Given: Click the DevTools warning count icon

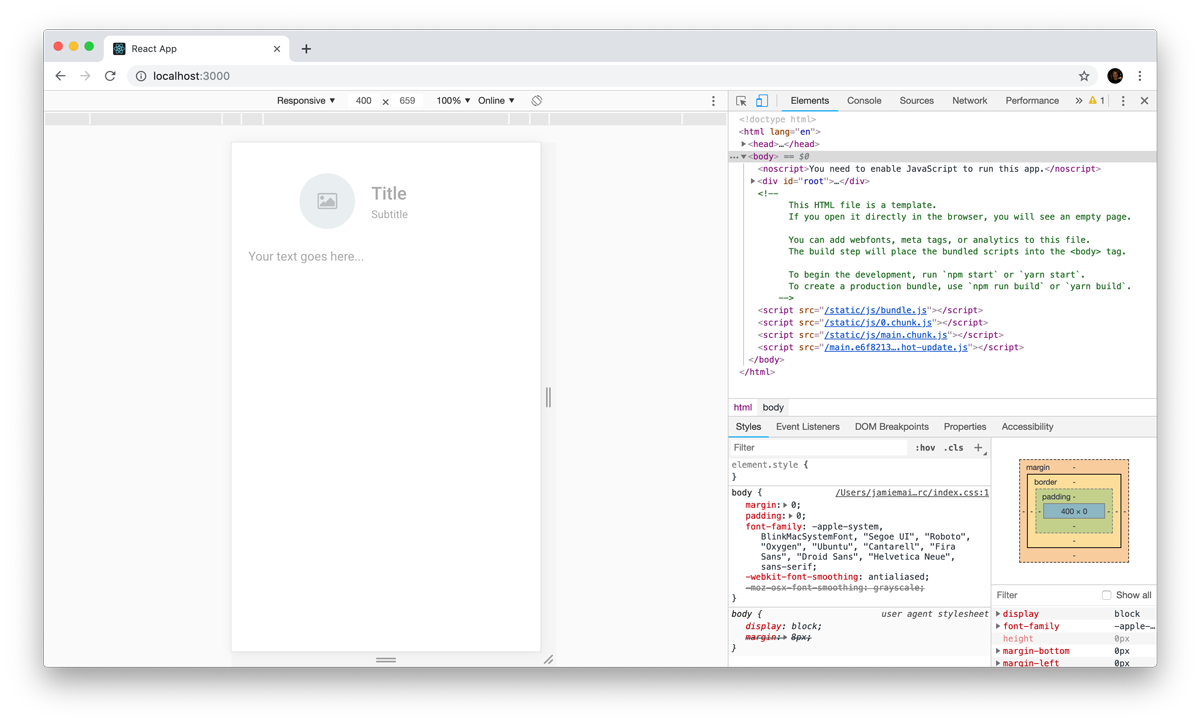Looking at the screenshot, I should 1096,101.
